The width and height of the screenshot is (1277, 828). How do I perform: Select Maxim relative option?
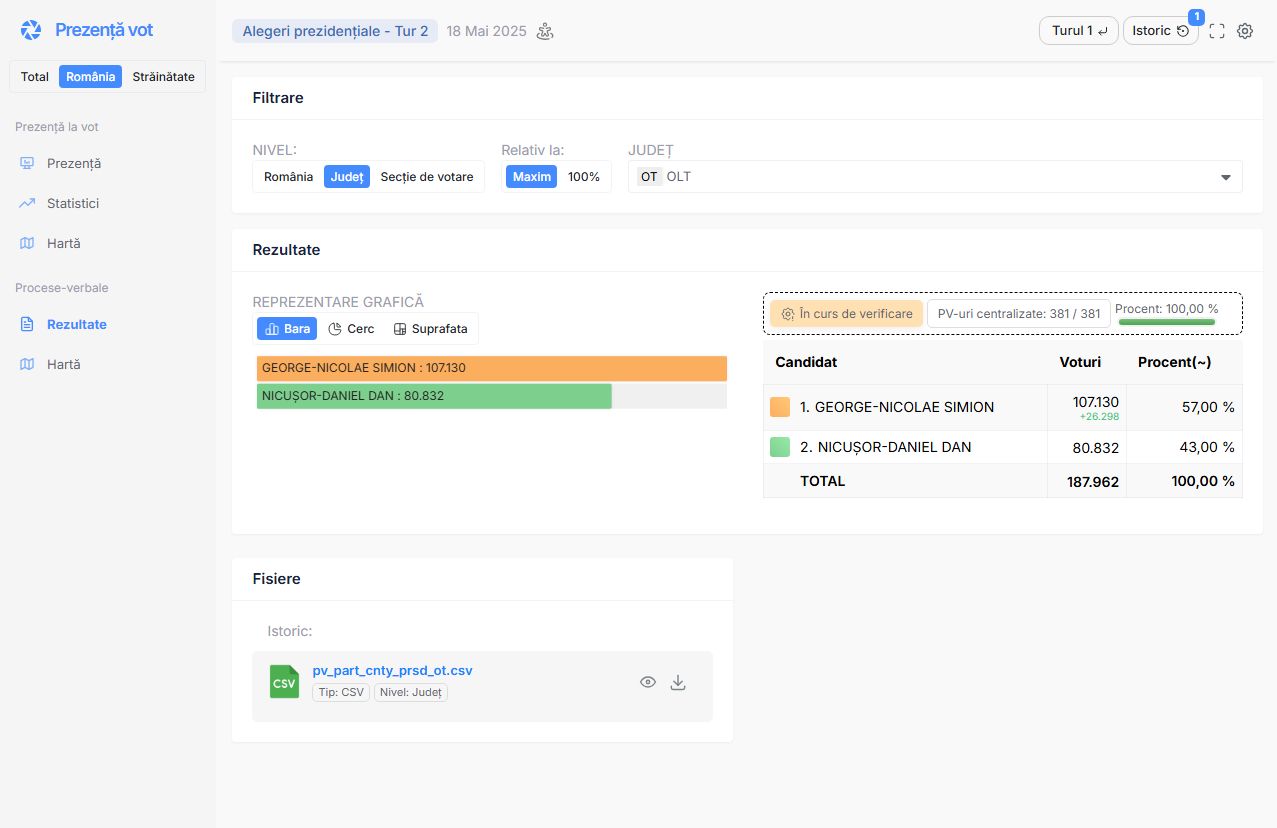click(532, 177)
